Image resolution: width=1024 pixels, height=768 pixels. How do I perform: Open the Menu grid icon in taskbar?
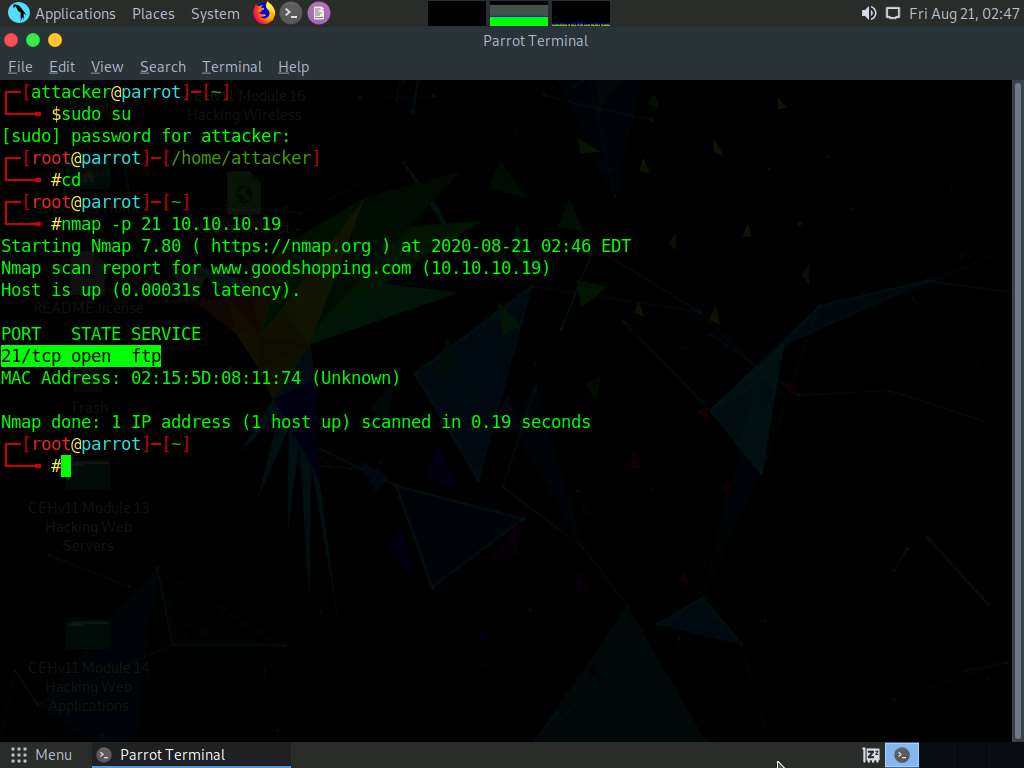pyautogui.click(x=19, y=755)
